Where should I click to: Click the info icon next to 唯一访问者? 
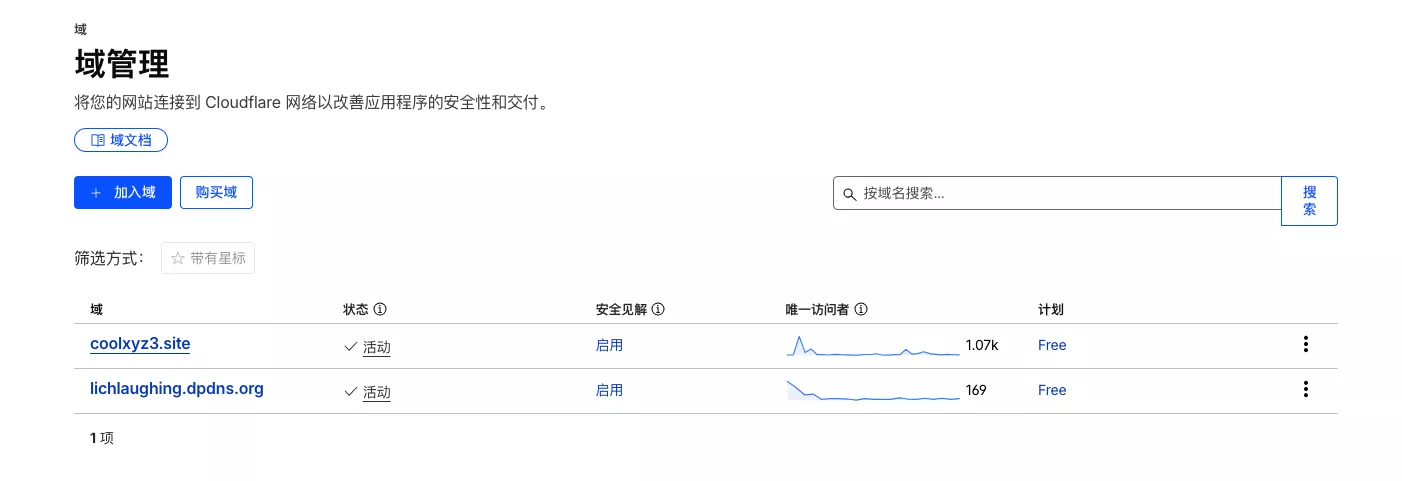(x=861, y=310)
